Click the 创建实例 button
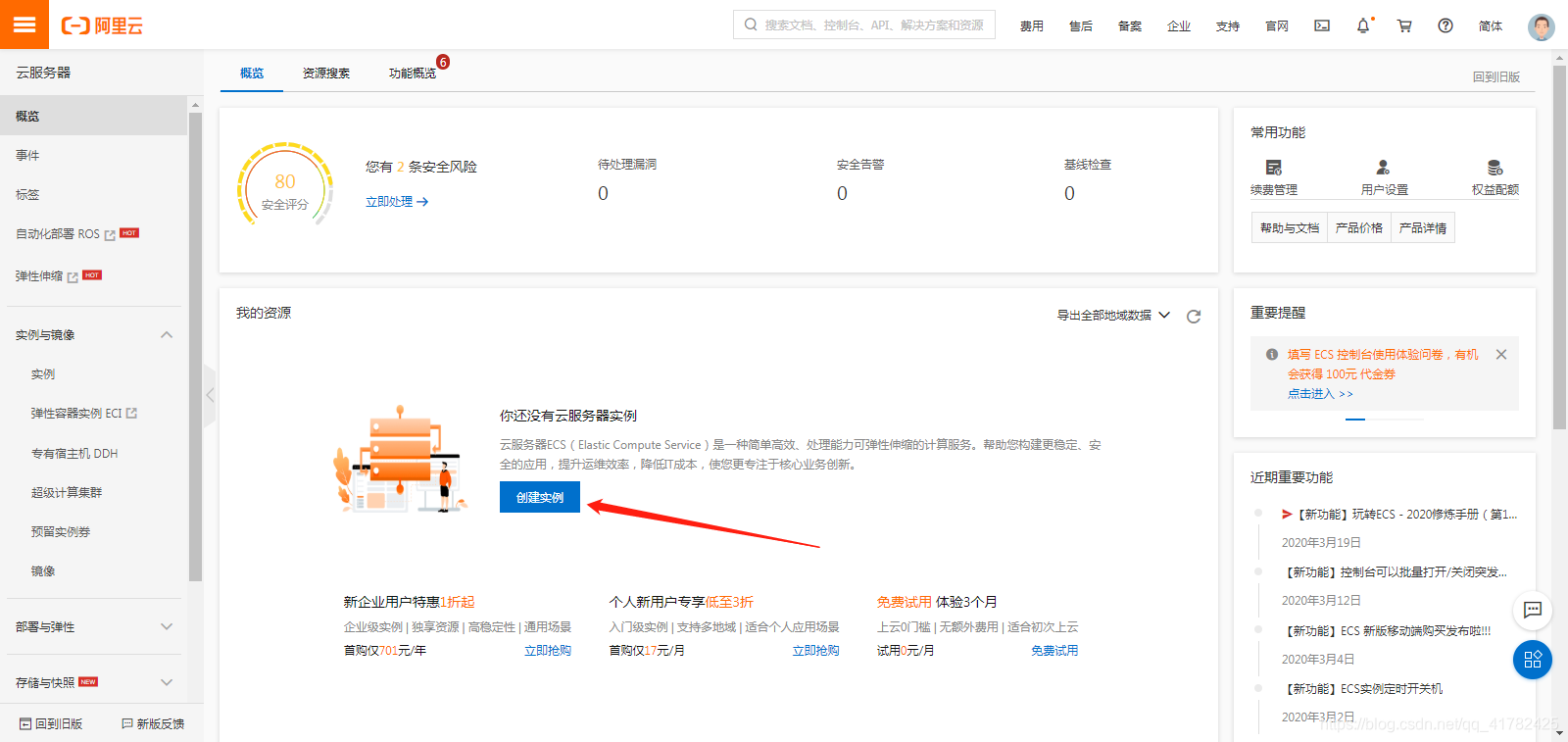Image resolution: width=1568 pixels, height=742 pixels. (x=540, y=497)
